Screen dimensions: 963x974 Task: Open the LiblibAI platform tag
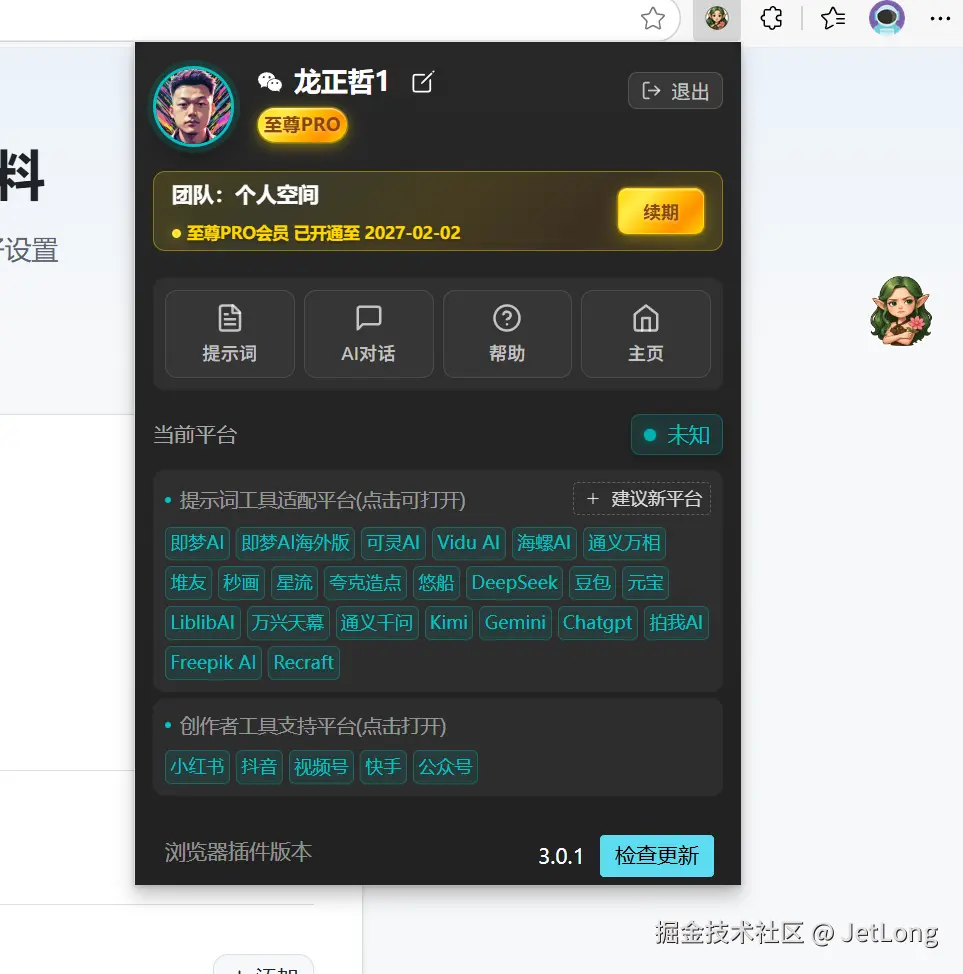coord(203,622)
